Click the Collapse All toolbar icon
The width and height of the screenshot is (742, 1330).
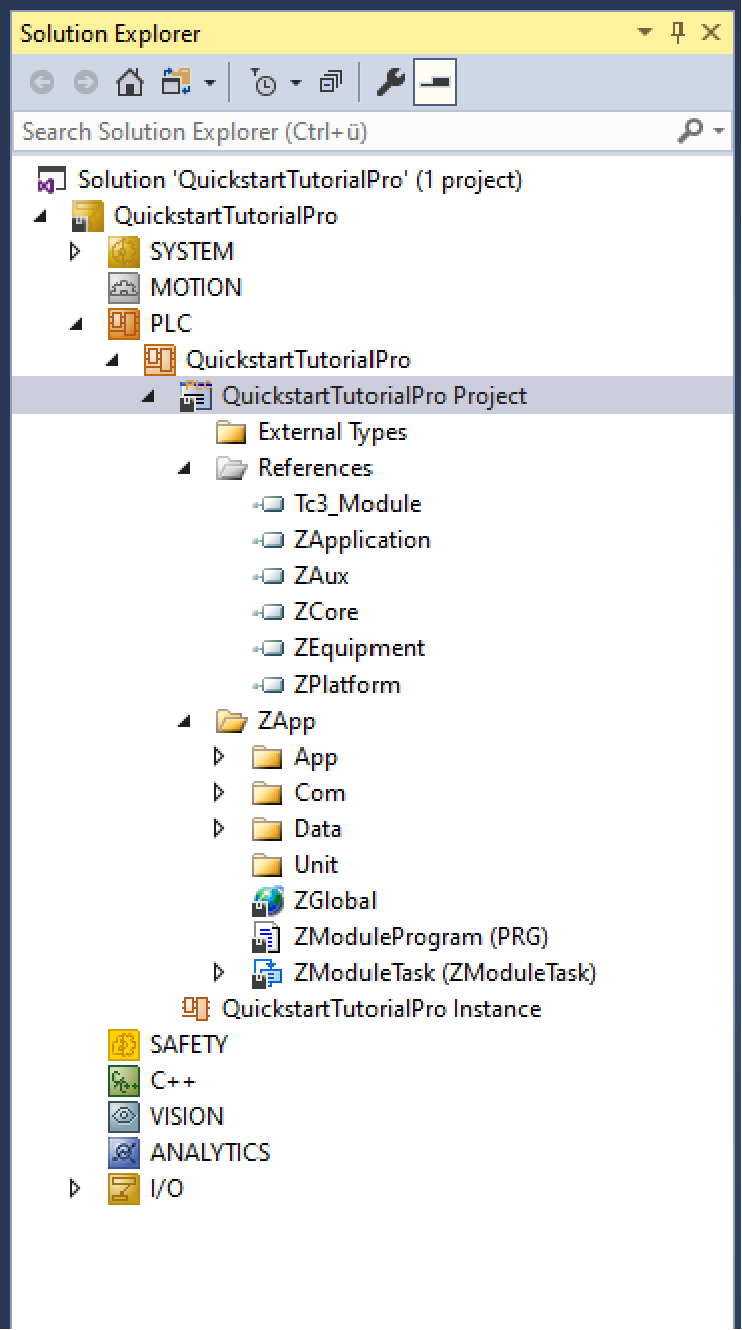pos(331,83)
